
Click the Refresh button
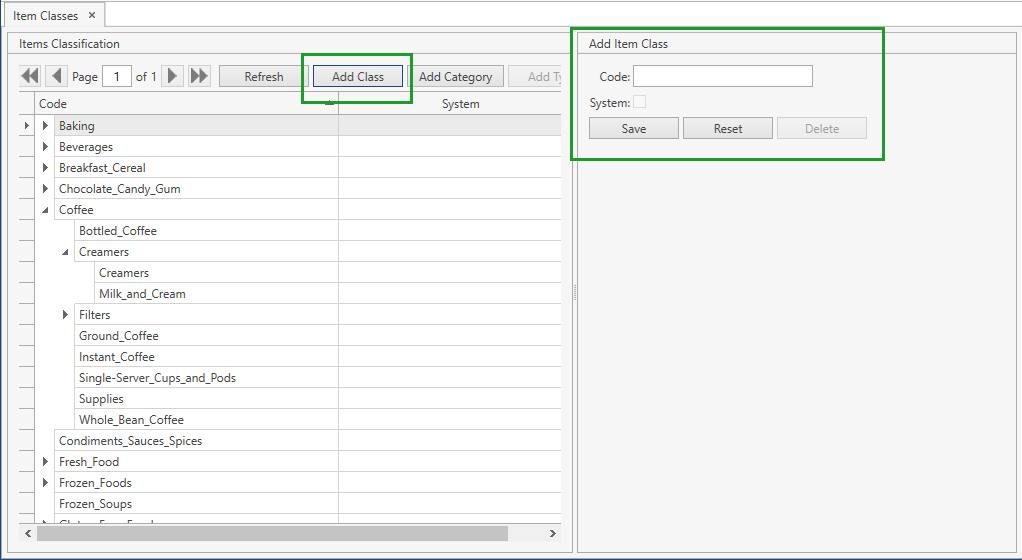click(x=264, y=77)
